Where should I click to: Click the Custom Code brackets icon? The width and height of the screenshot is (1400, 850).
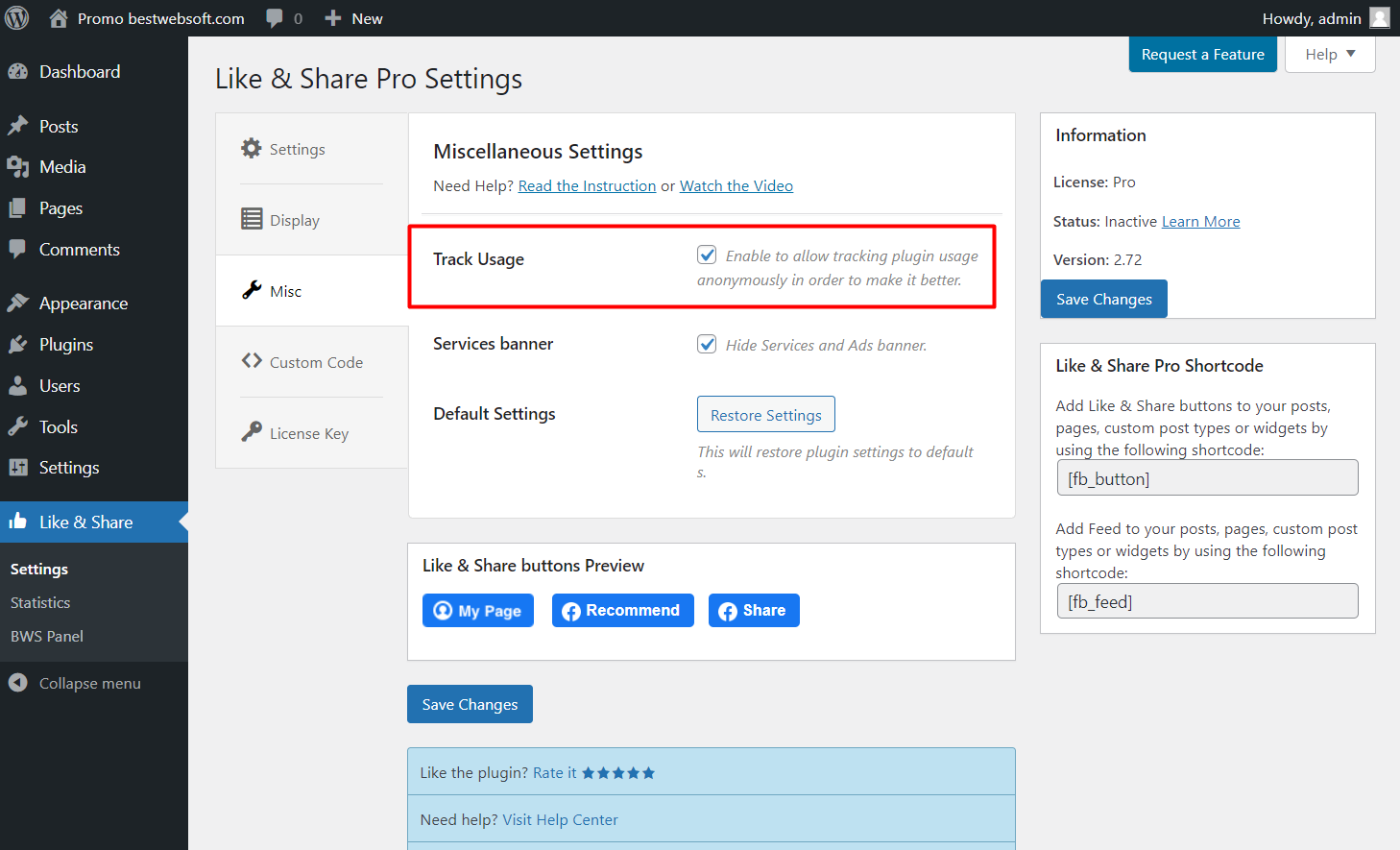pyautogui.click(x=252, y=361)
